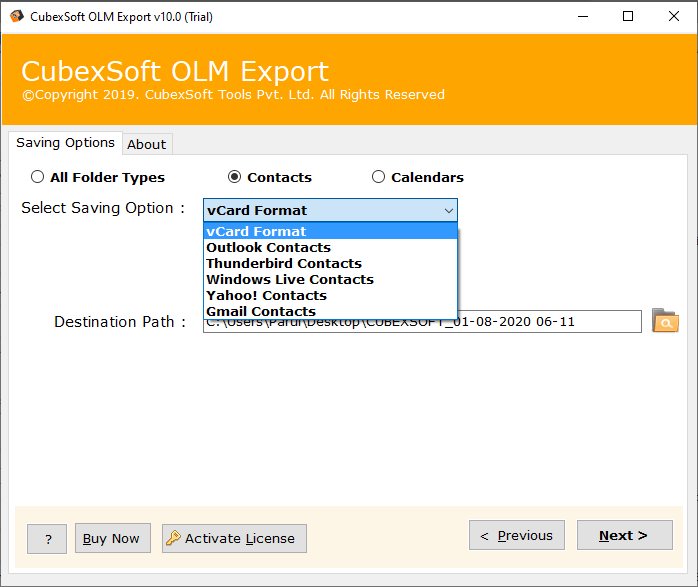Click the Buy Now button
The height and width of the screenshot is (587, 698).
113,538
